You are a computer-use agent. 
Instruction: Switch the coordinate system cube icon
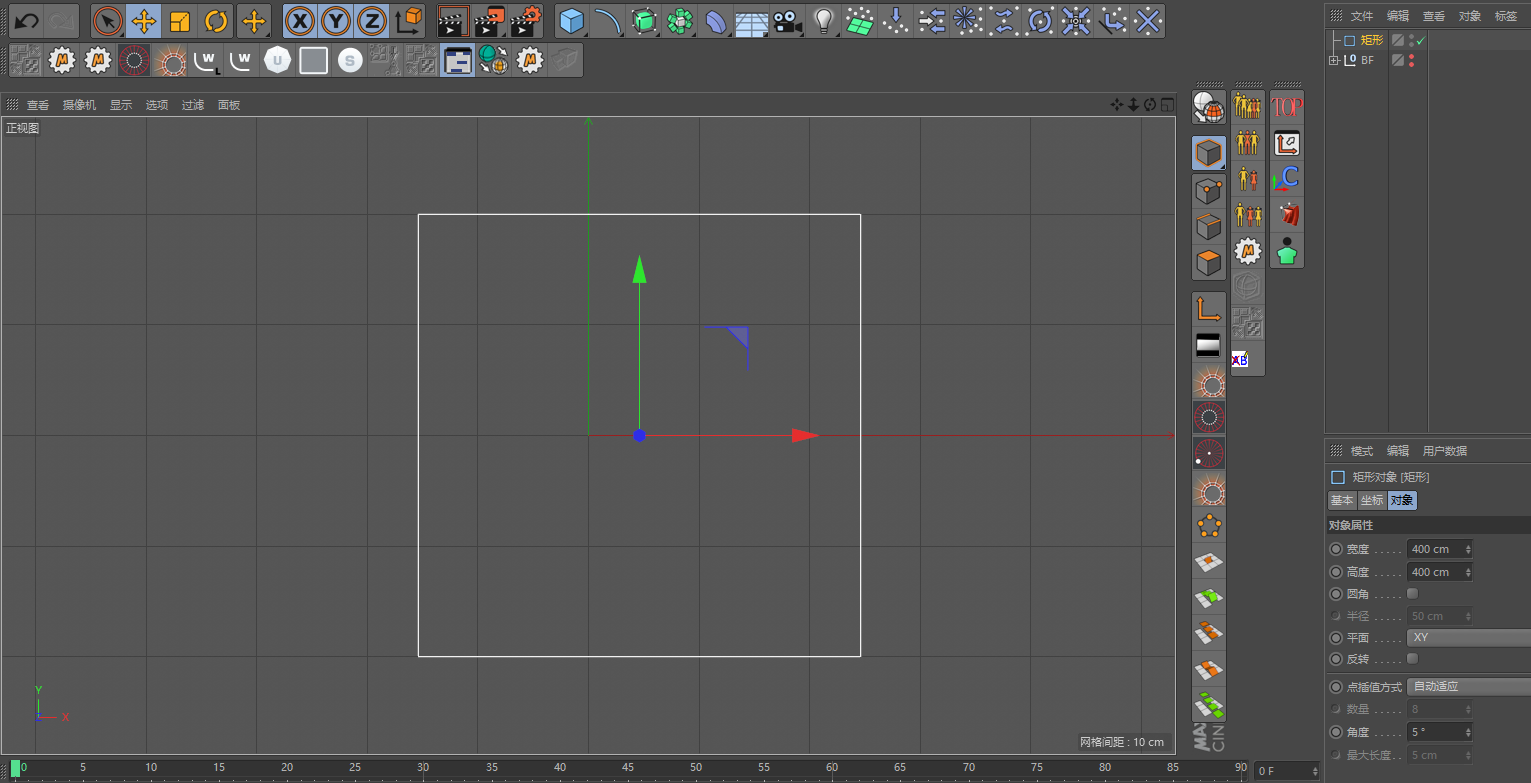coord(408,20)
